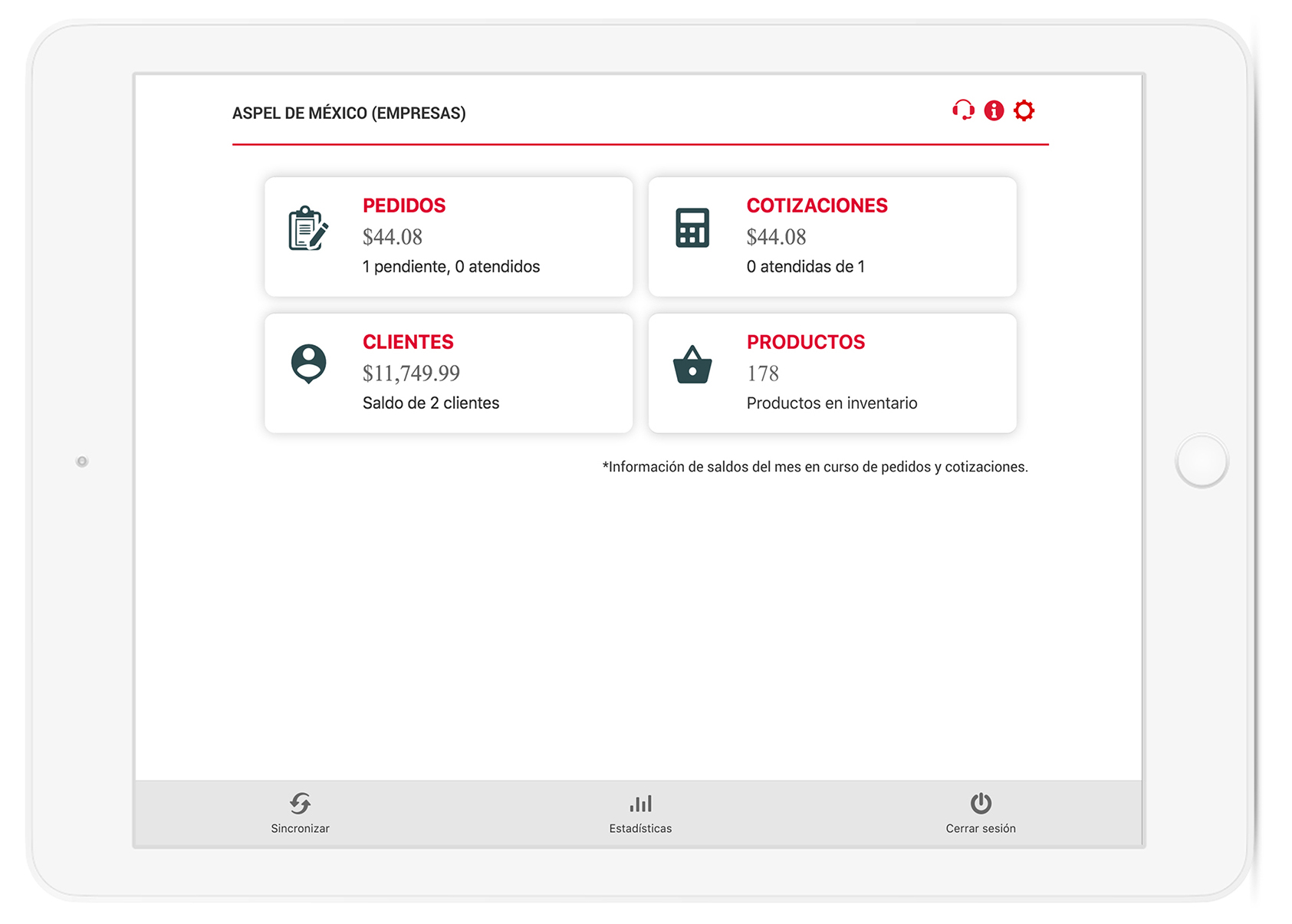Open settings via the gear icon
Image resolution: width=1292 pixels, height=924 pixels.
pos(1025,110)
